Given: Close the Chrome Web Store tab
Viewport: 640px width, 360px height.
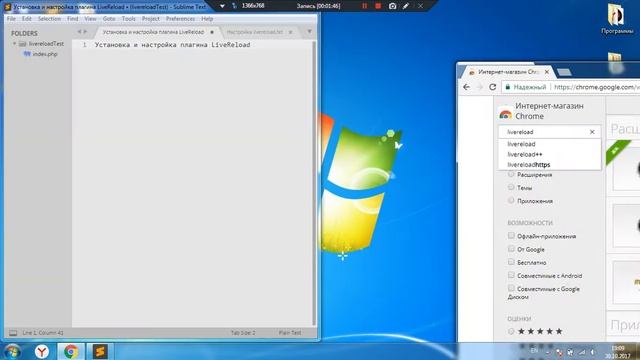Looking at the screenshot, I should tap(547, 72).
